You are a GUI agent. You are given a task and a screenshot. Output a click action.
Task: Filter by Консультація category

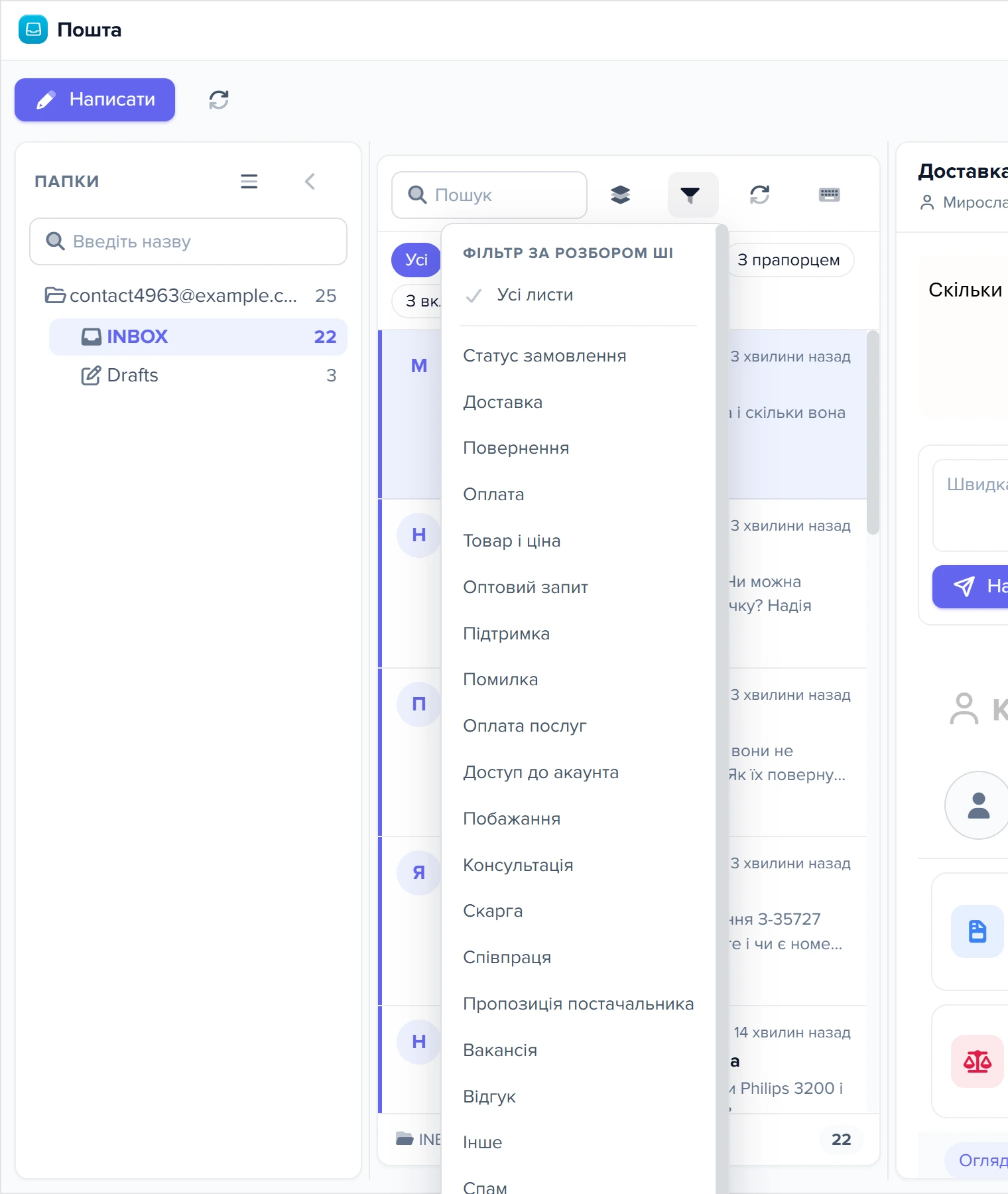[578, 866]
